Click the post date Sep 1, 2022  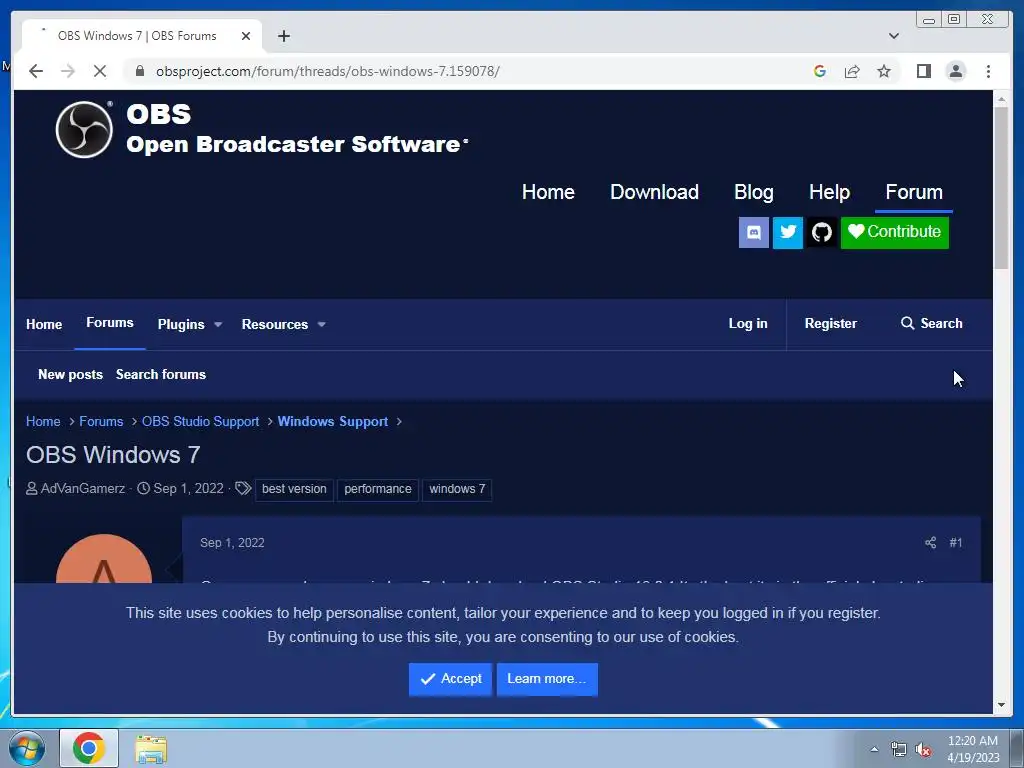232,543
